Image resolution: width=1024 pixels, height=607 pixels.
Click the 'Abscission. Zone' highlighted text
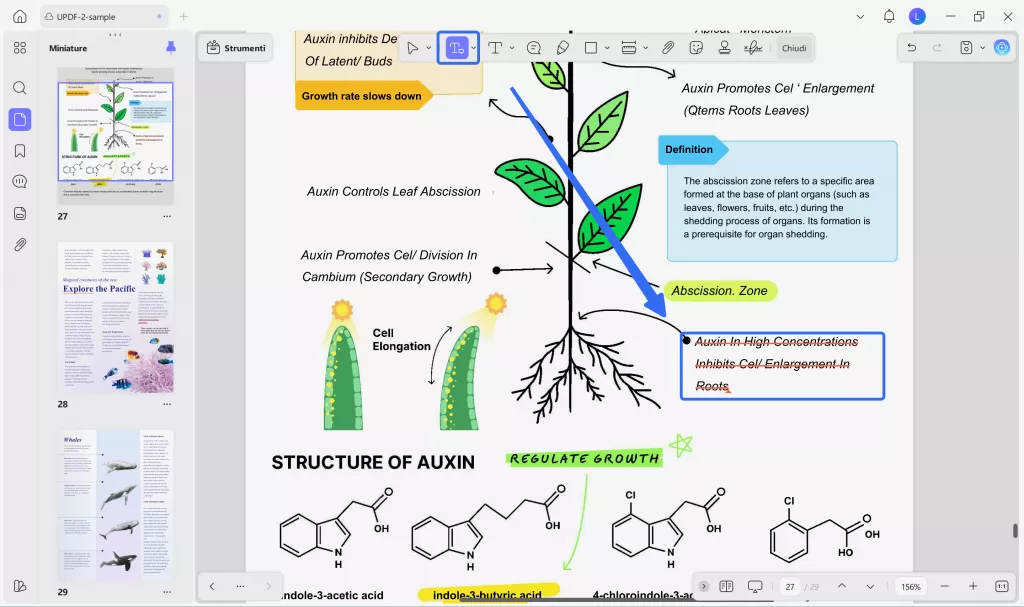(x=720, y=291)
